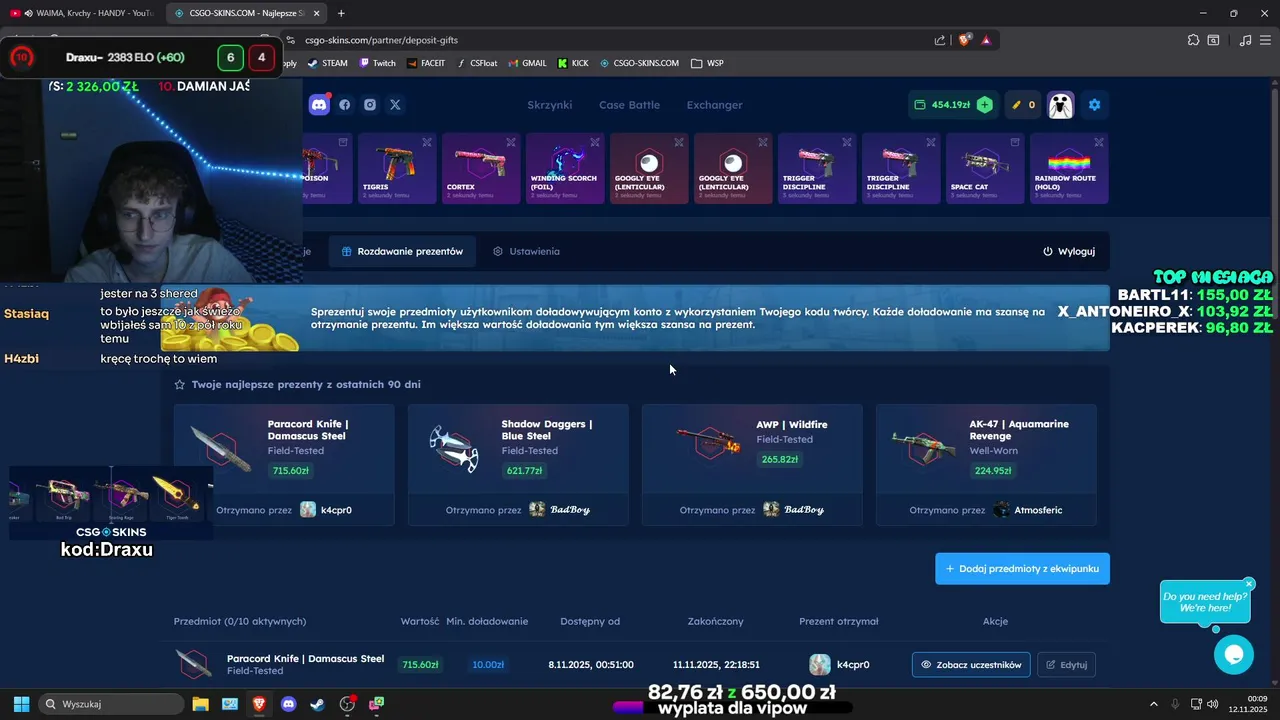Click the Brave Rewards triangle icon

click(x=986, y=40)
